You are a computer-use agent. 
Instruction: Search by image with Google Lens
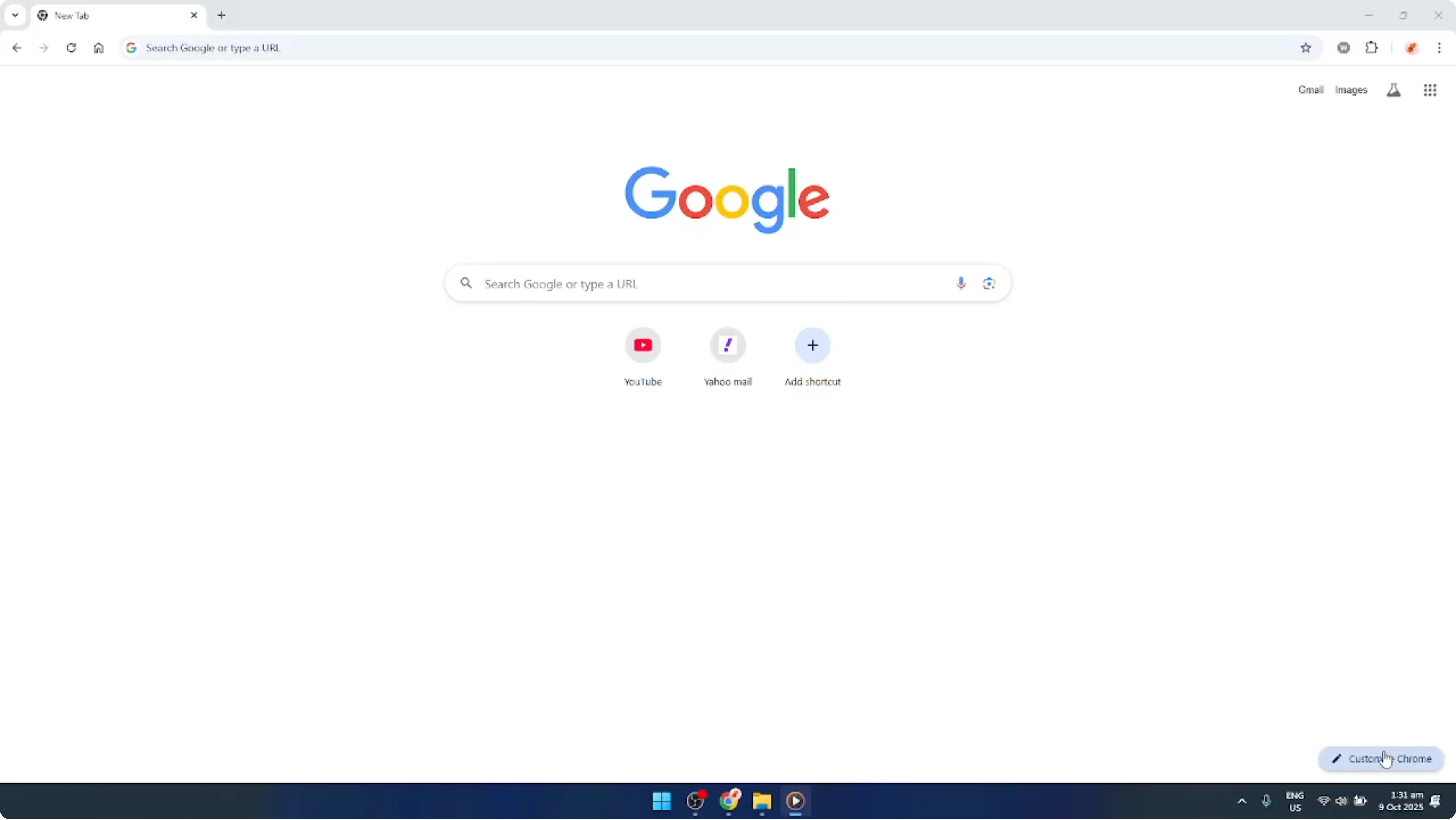click(989, 283)
